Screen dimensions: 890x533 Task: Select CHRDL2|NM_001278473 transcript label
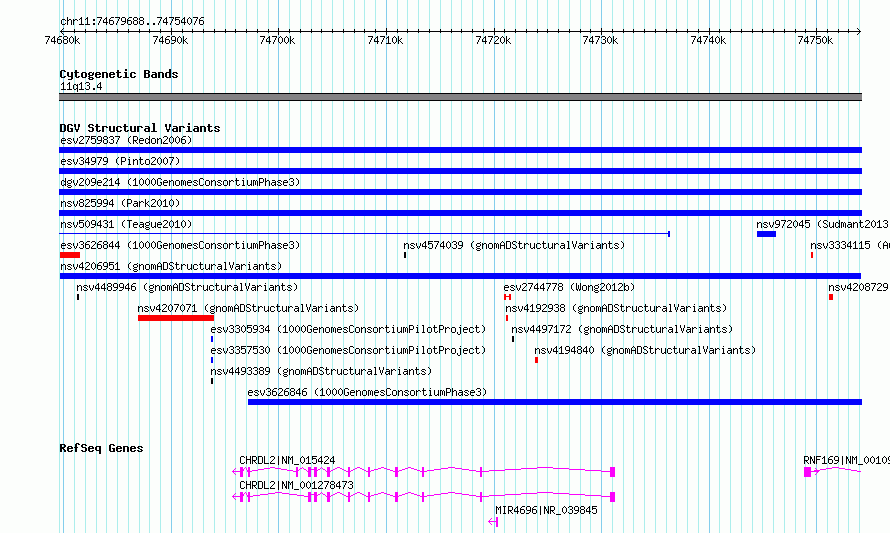[x=296, y=485]
